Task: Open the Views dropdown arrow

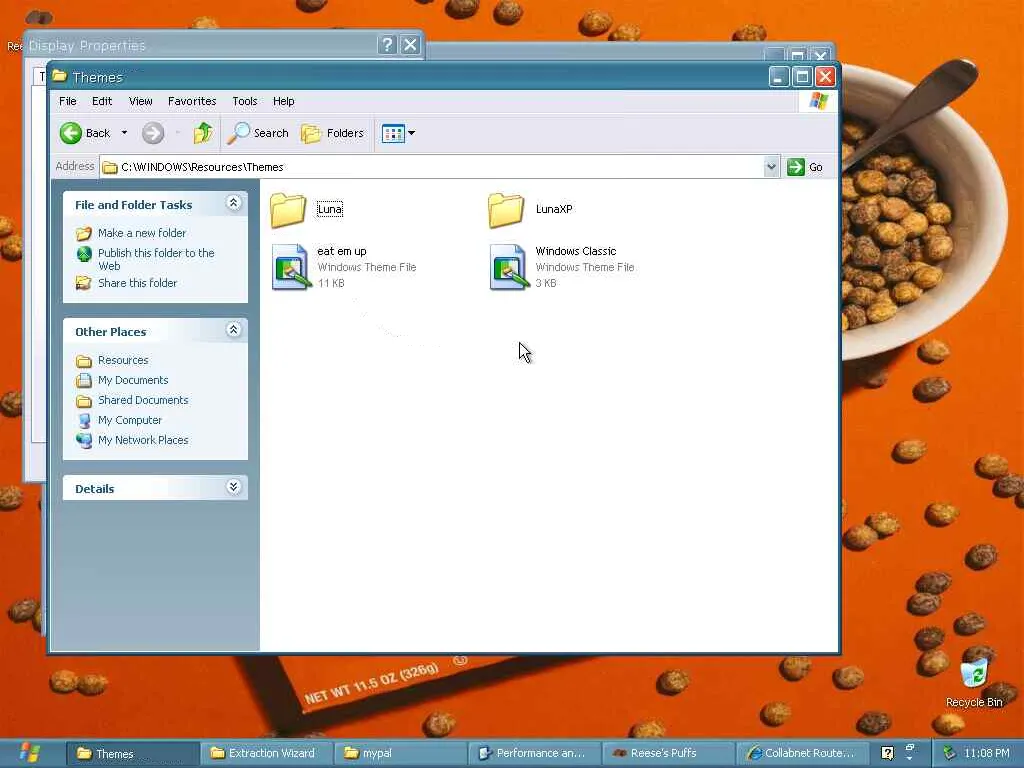Action: [x=411, y=133]
